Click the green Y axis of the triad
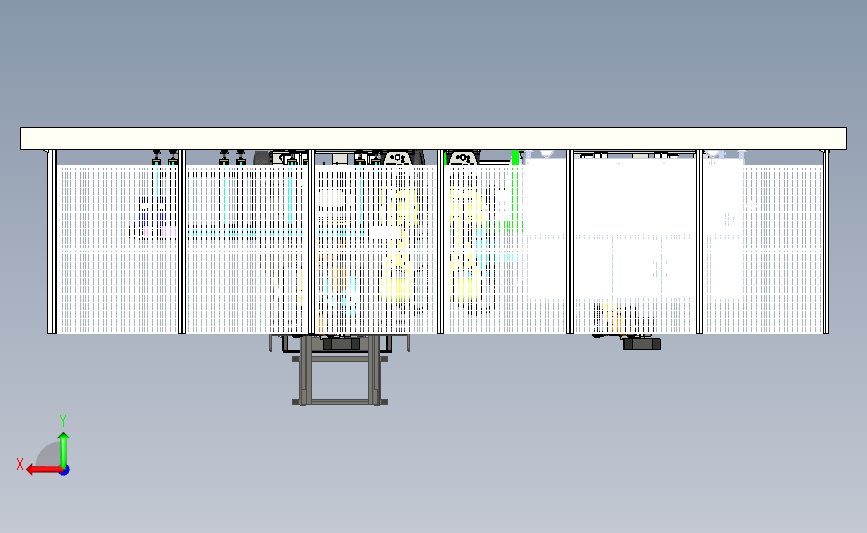 coord(64,450)
